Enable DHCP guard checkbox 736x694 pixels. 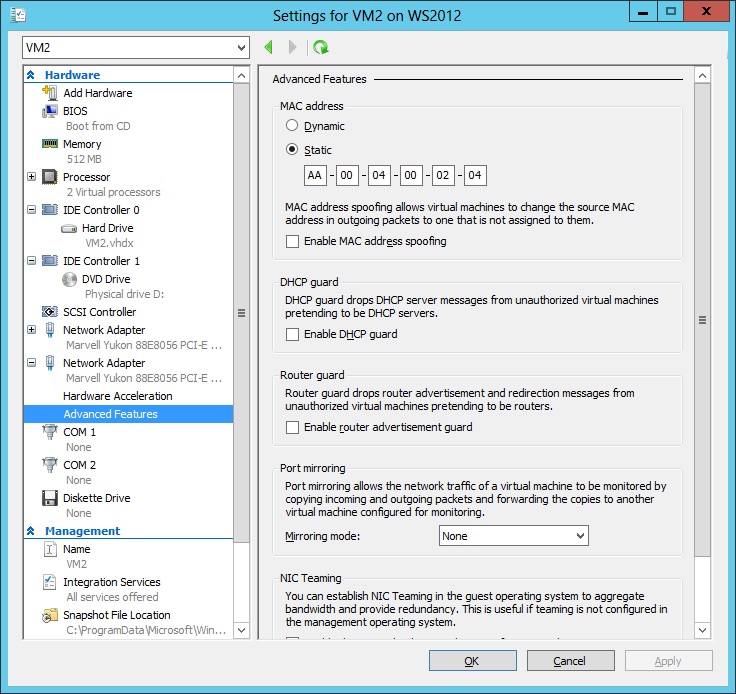click(x=292, y=334)
